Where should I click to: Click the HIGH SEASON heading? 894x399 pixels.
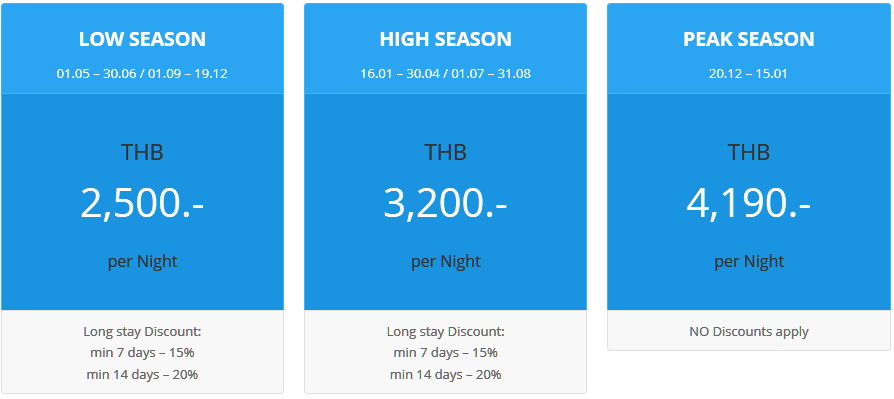tap(445, 39)
